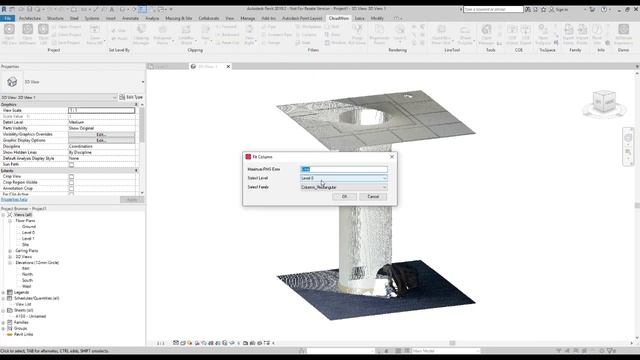
Task: Collapse the Graphics properties section
Action: click(136, 105)
